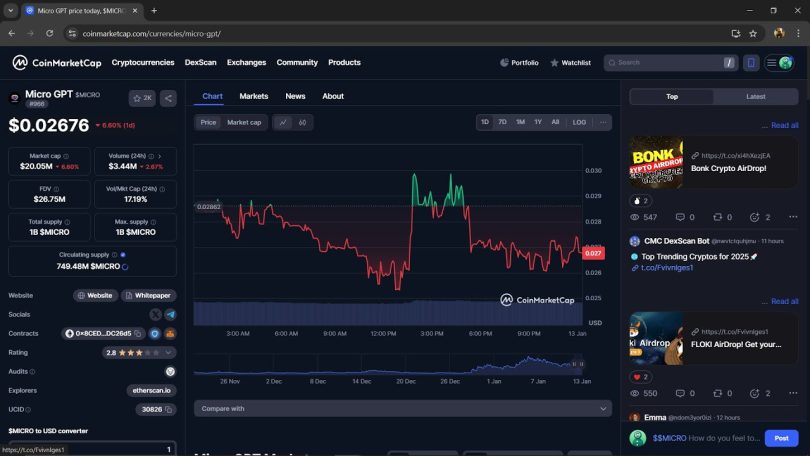Viewport: 810px width, 456px height.
Task: Switch to the About tab
Action: click(333, 96)
